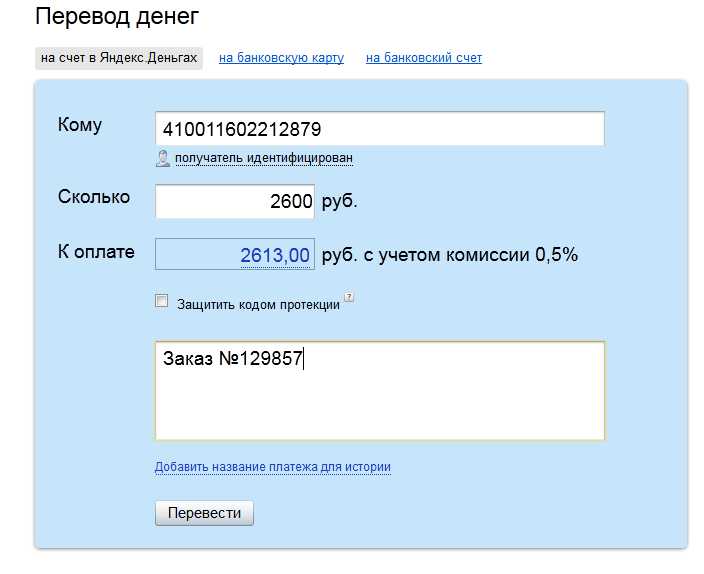Click the 'руб.' label beside the 2600 amount
Image resolution: width=704 pixels, height=574 pixels.
click(339, 201)
